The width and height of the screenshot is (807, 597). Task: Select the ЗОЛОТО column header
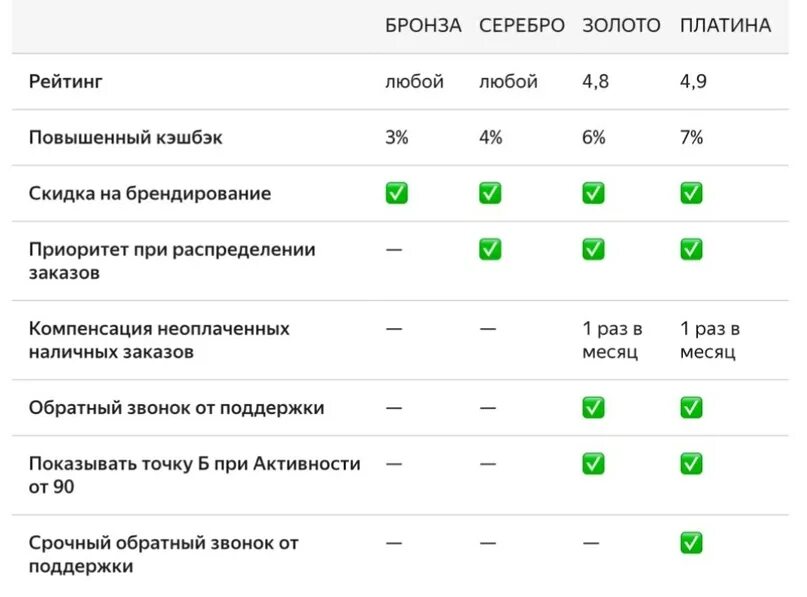click(621, 25)
